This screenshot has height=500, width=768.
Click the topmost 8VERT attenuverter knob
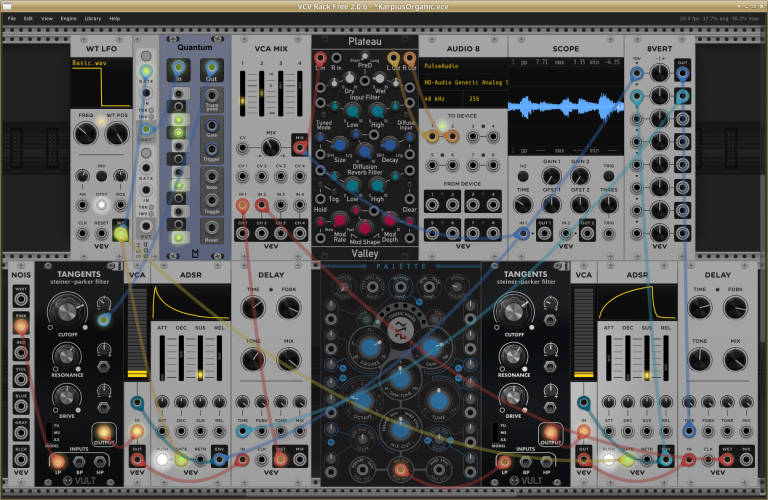click(659, 73)
